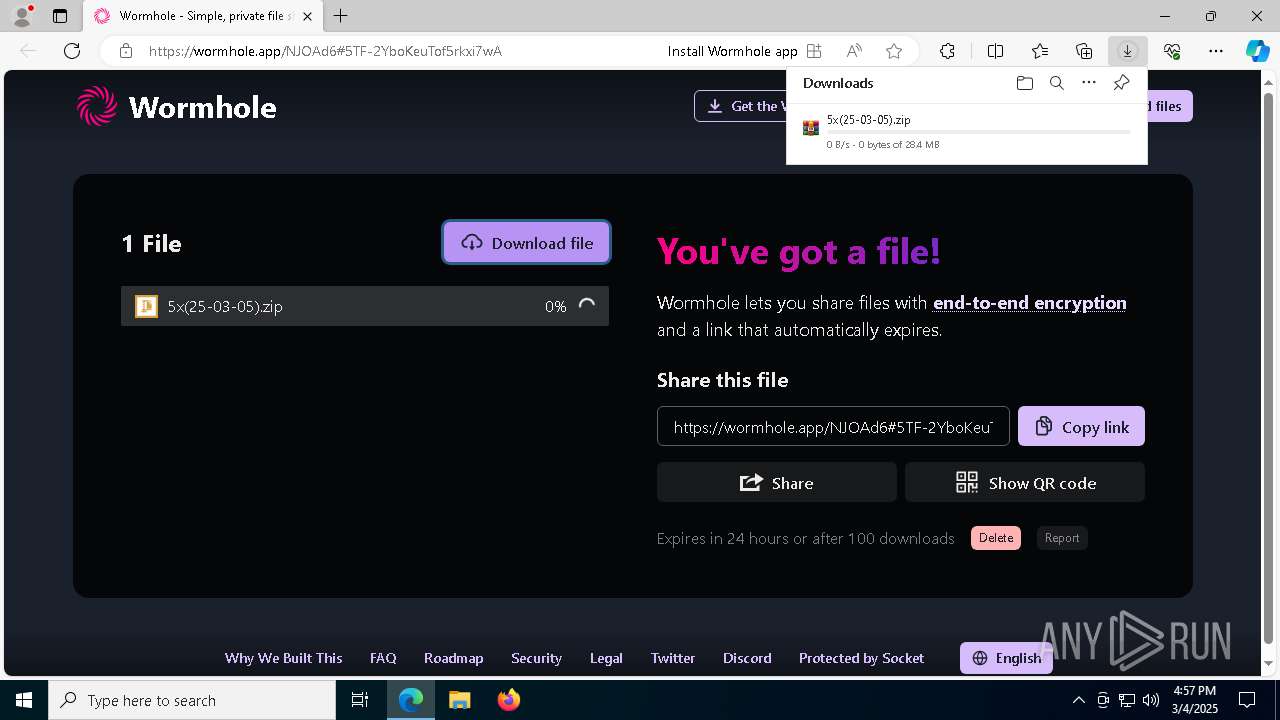Click the end-to-end encryption link
The image size is (1280, 720).
1030,303
